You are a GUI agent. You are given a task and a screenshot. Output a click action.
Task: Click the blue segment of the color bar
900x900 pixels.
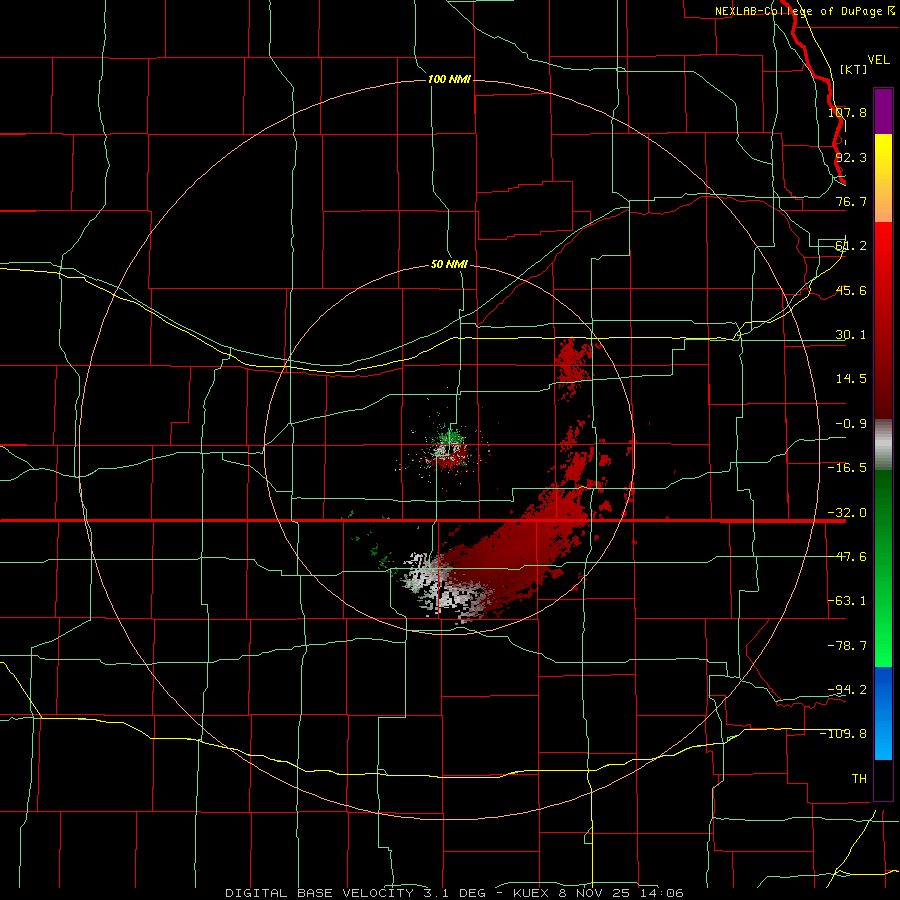point(883,713)
